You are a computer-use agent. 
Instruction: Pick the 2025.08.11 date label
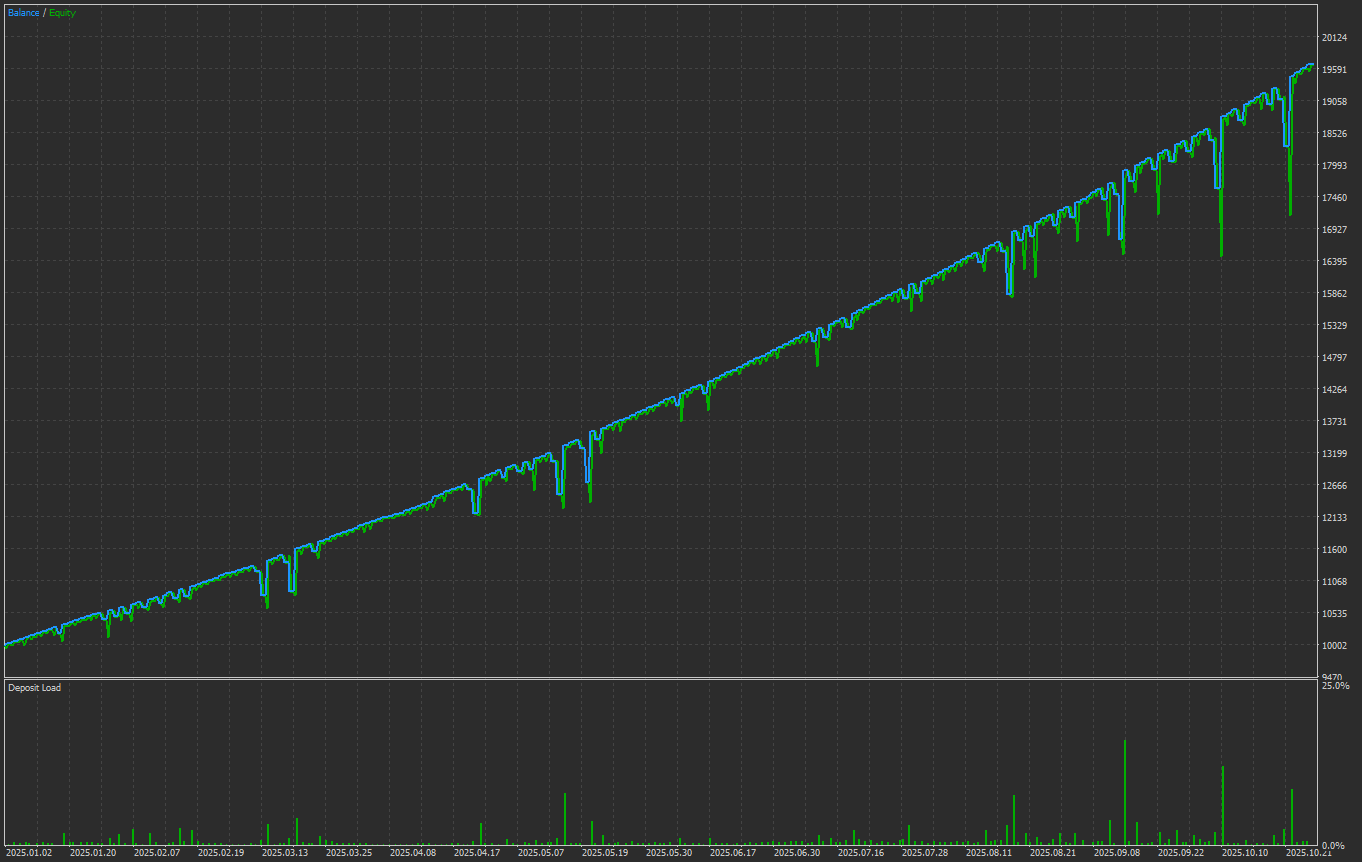[989, 853]
